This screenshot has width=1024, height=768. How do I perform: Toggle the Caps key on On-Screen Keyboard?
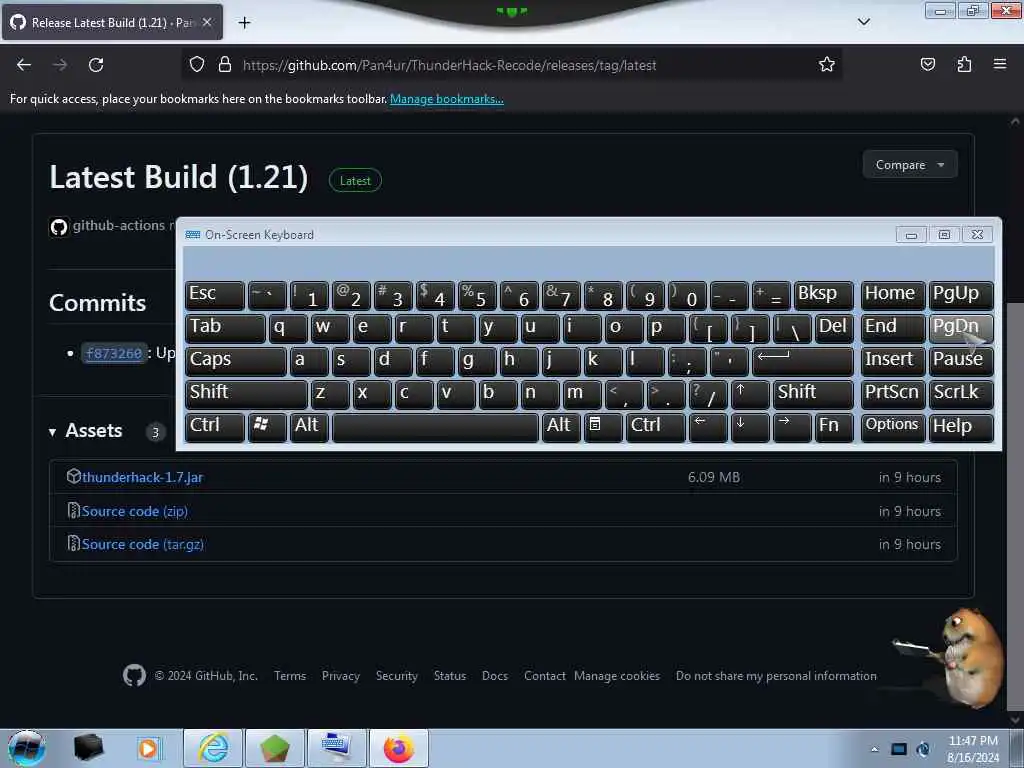click(x=236, y=360)
